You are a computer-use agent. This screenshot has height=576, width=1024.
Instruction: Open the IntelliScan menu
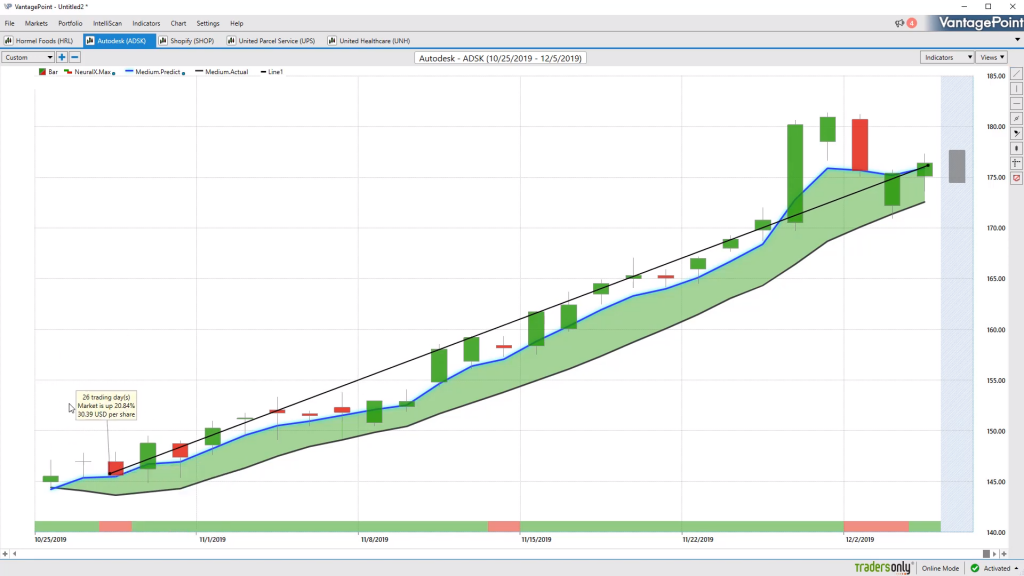(107, 23)
